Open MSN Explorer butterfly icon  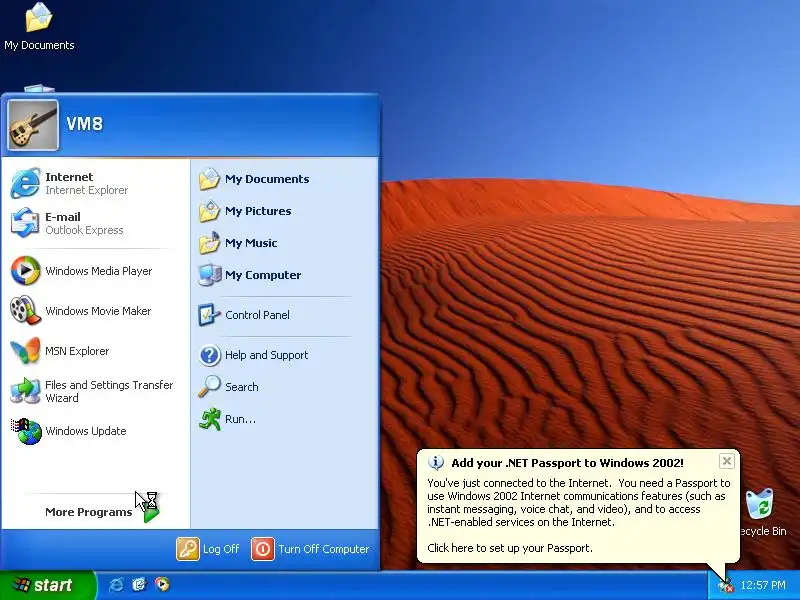[26, 351]
